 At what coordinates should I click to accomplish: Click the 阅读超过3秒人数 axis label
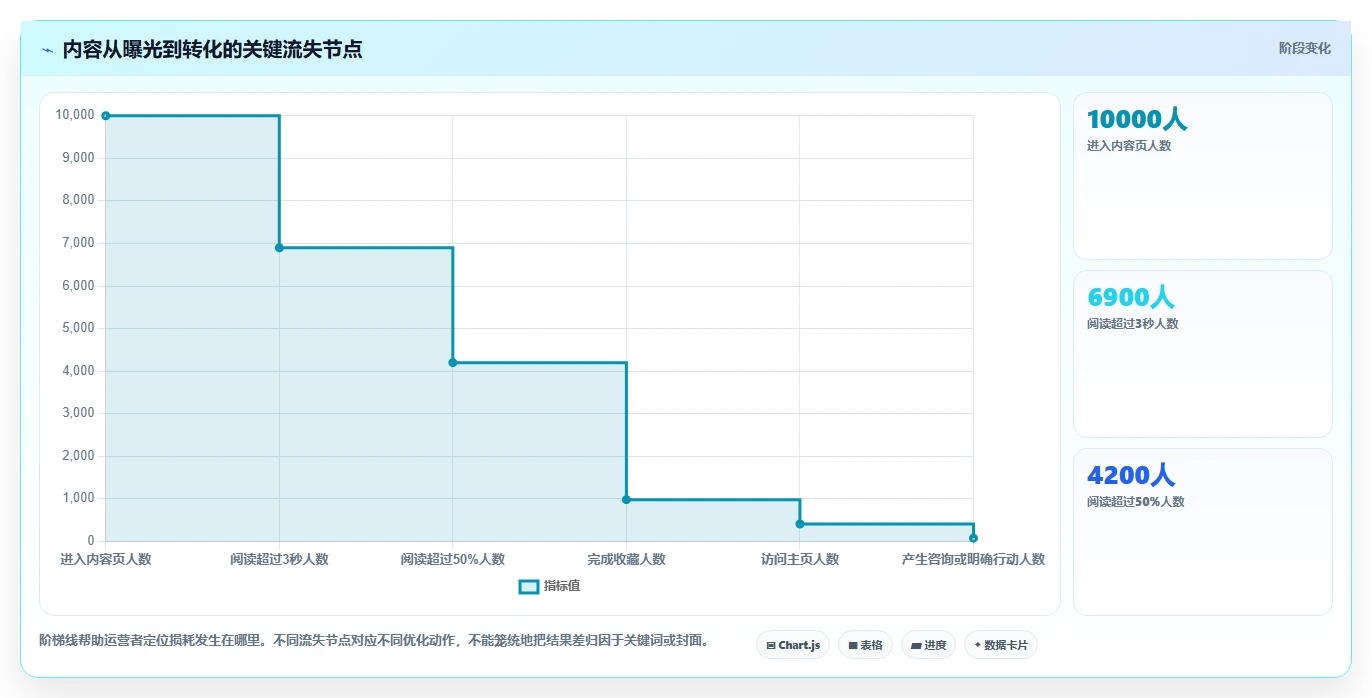(x=279, y=559)
